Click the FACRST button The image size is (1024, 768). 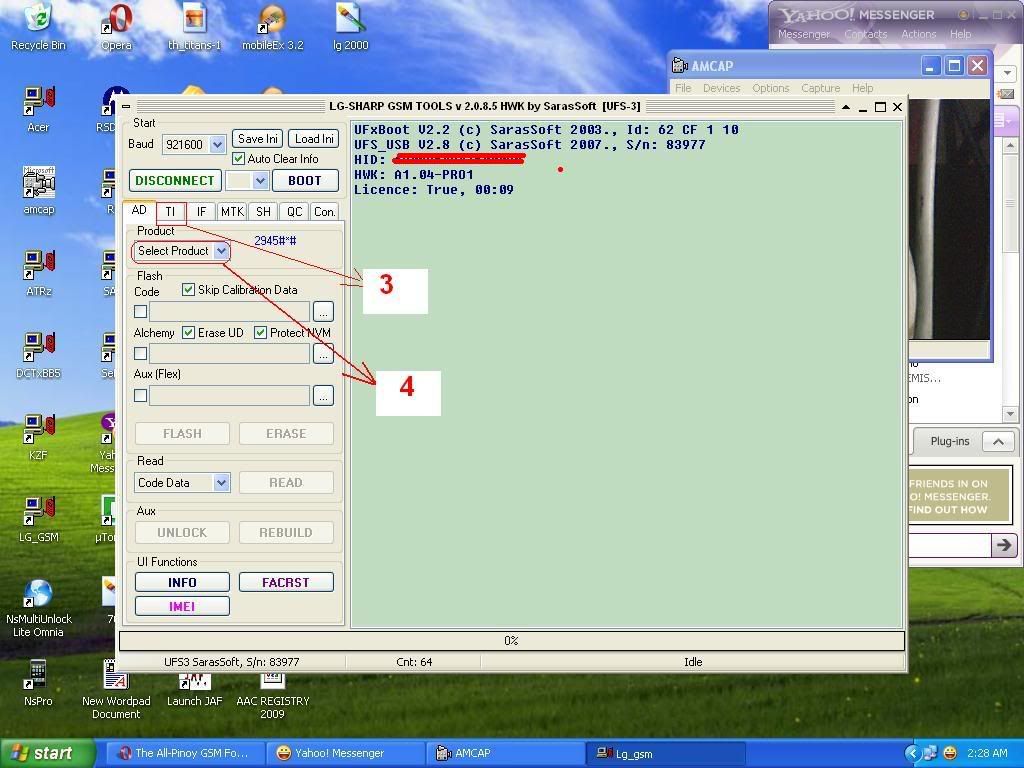pyautogui.click(x=286, y=582)
